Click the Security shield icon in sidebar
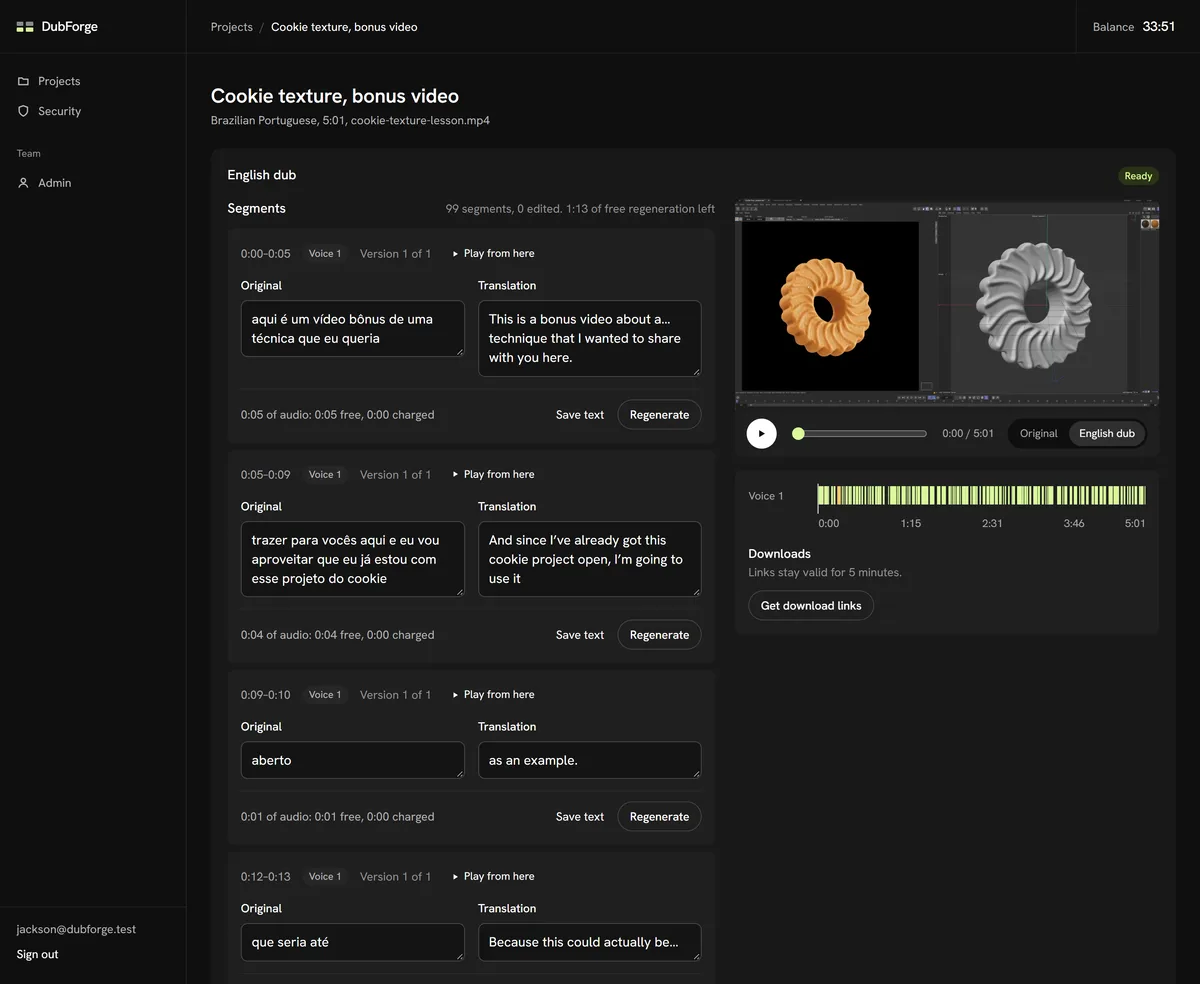The width and height of the screenshot is (1200, 984). click(24, 111)
